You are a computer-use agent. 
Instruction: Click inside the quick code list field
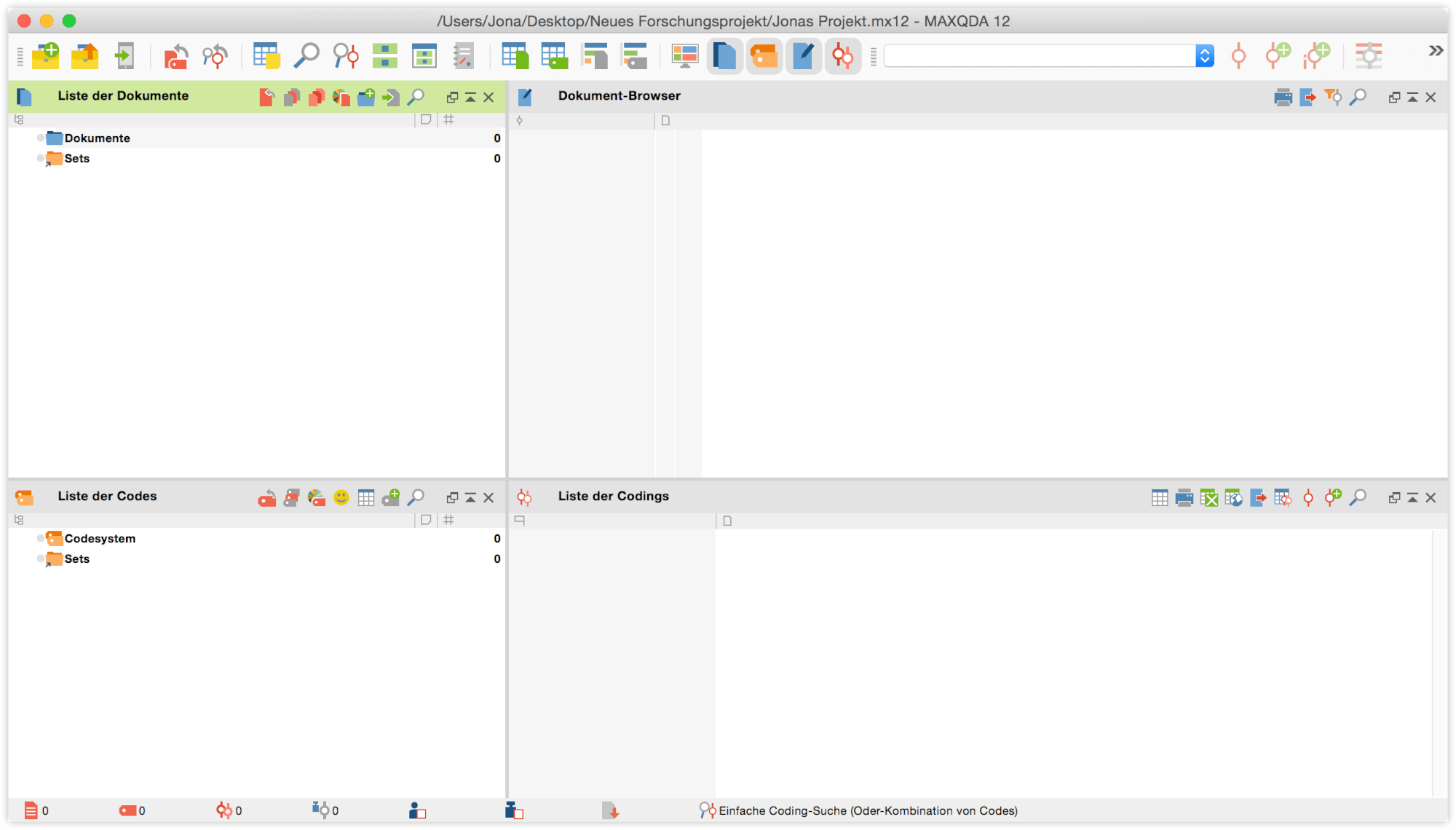click(x=1039, y=56)
